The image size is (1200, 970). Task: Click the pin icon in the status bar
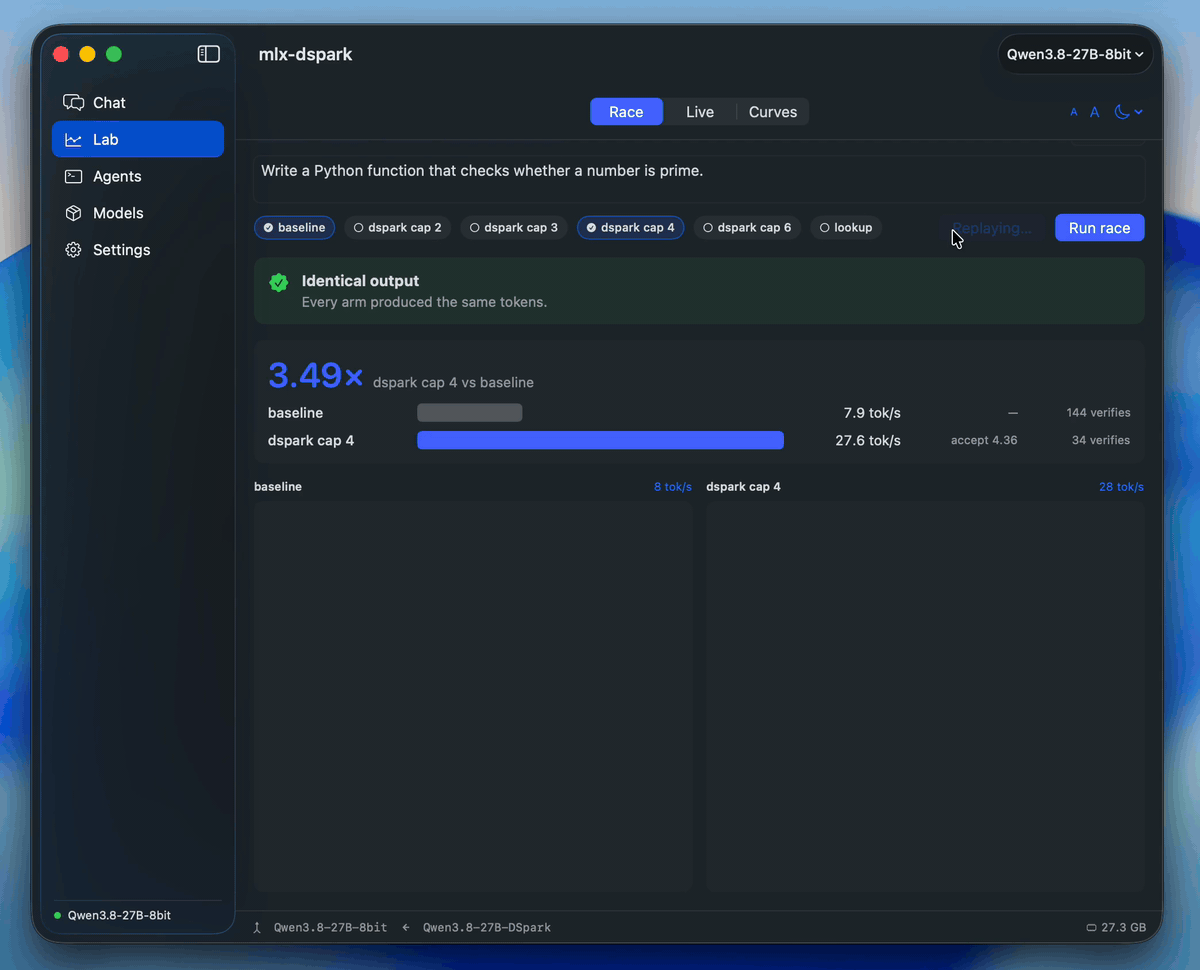pyautogui.click(x=257, y=927)
